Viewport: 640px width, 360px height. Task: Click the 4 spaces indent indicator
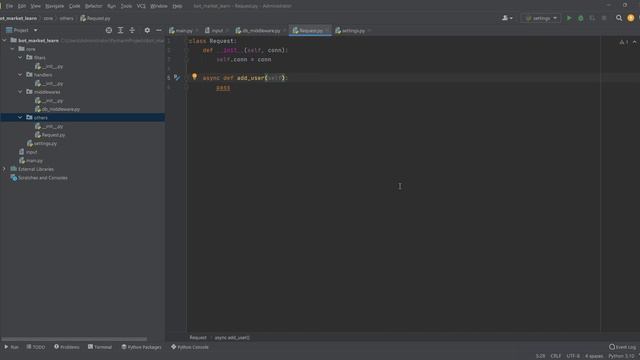tap(594, 356)
